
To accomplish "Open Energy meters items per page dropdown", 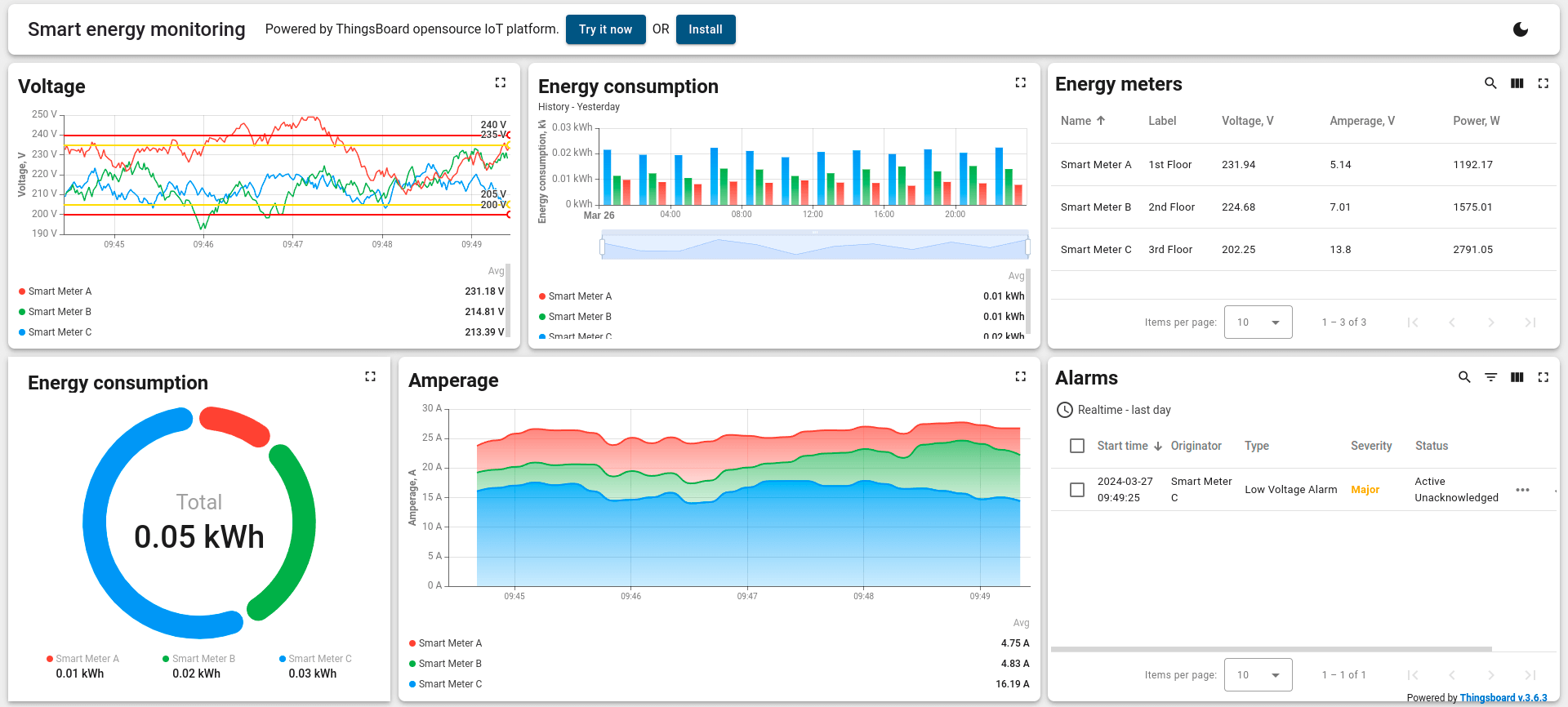I will tap(1258, 322).
